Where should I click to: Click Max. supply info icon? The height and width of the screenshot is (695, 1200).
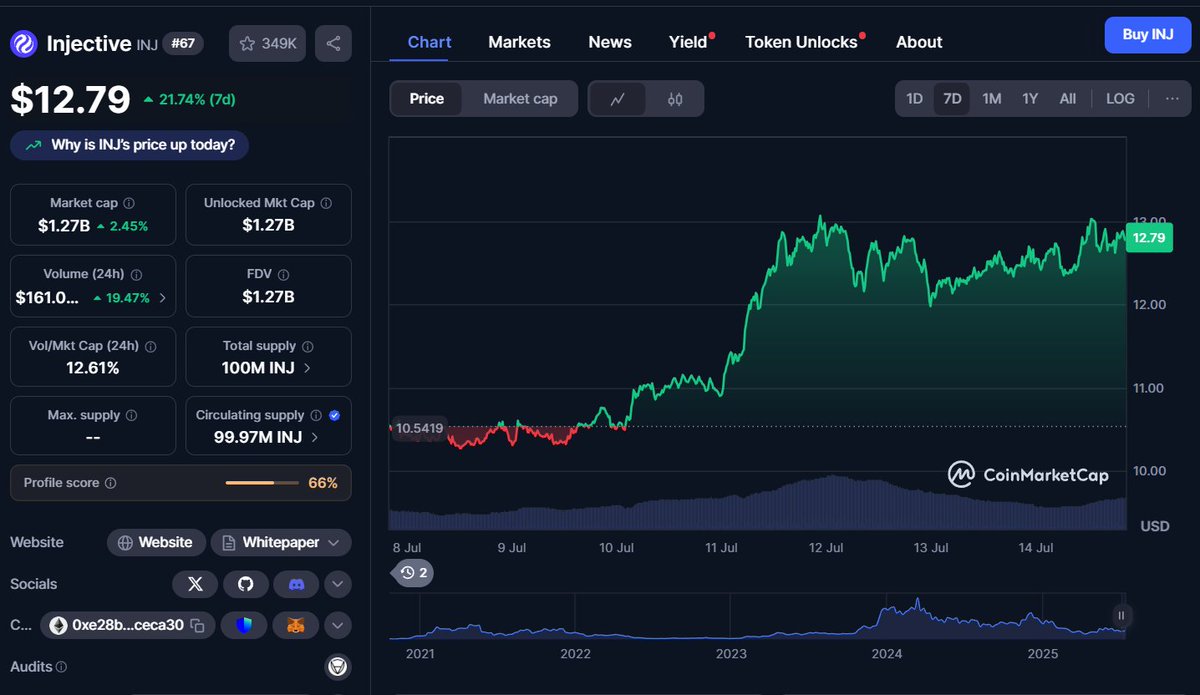[131, 415]
